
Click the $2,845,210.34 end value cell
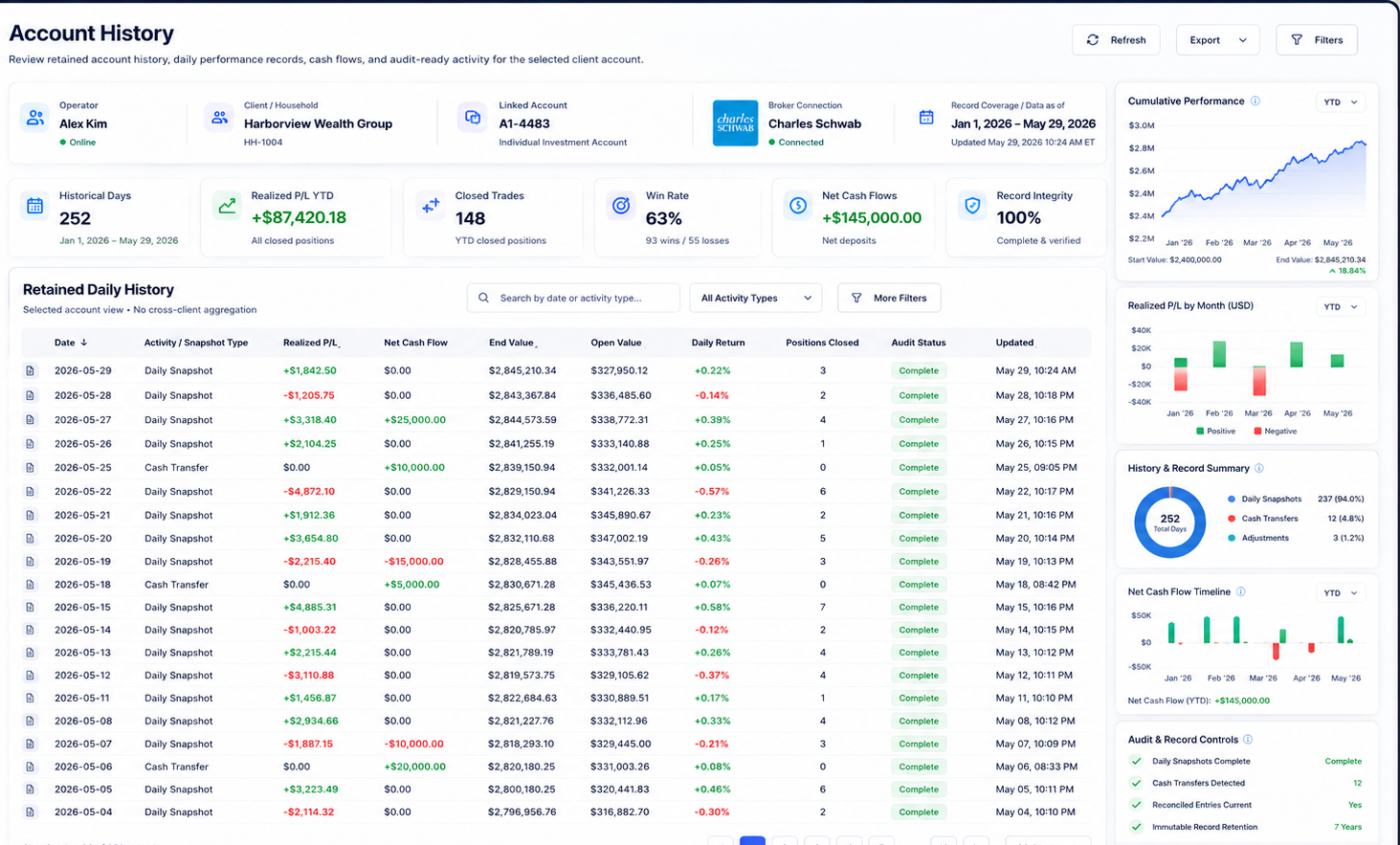522,370
